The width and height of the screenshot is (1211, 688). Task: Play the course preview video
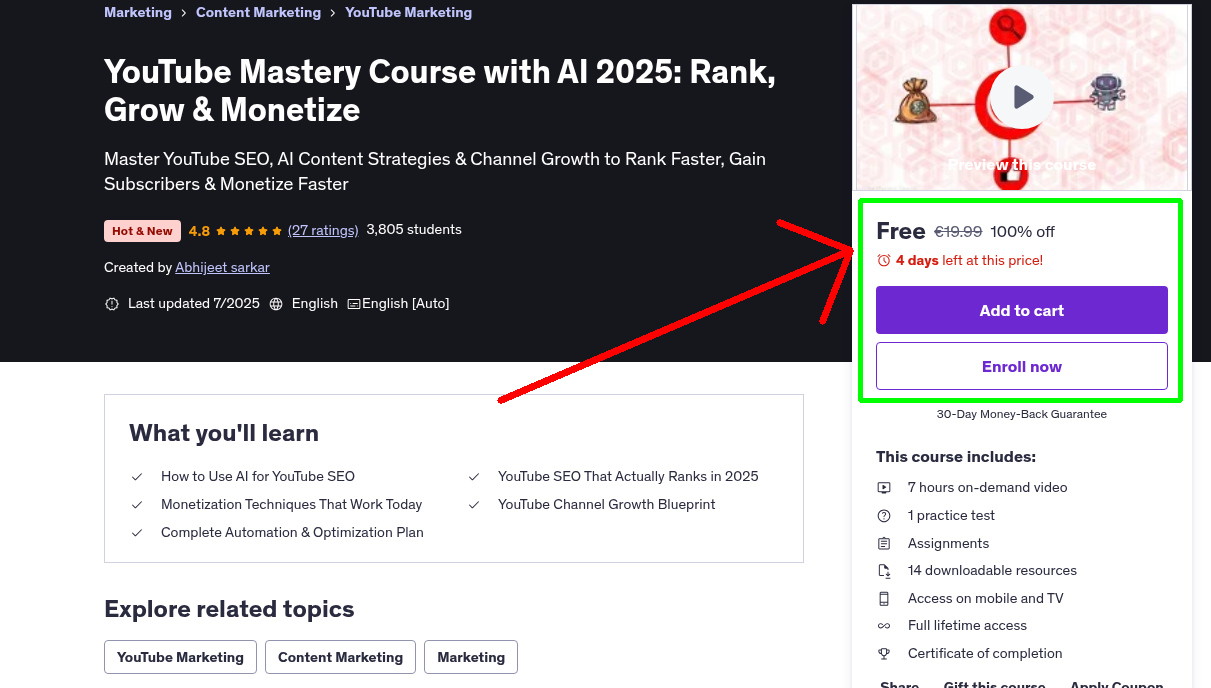1022,97
